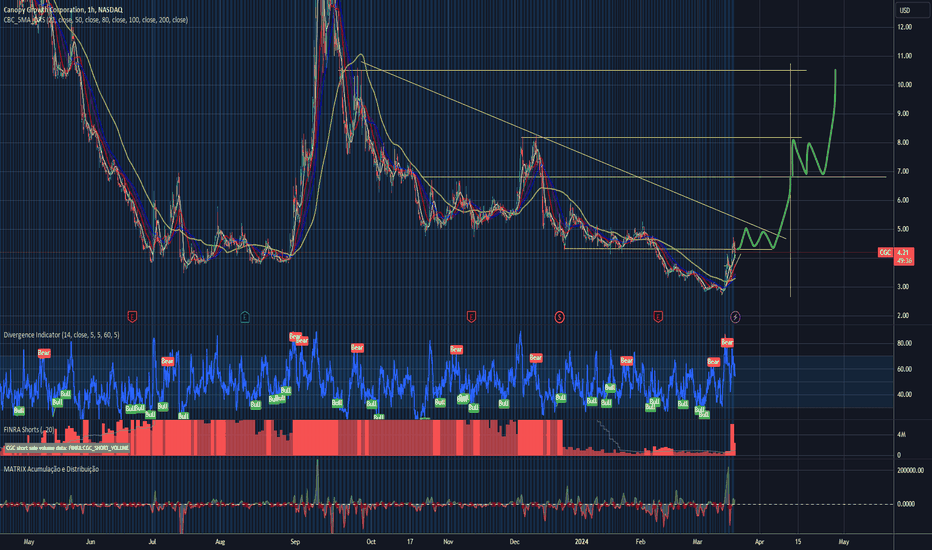Select the descending yellow trendline drawing
The image size is (932, 550).
574,150
